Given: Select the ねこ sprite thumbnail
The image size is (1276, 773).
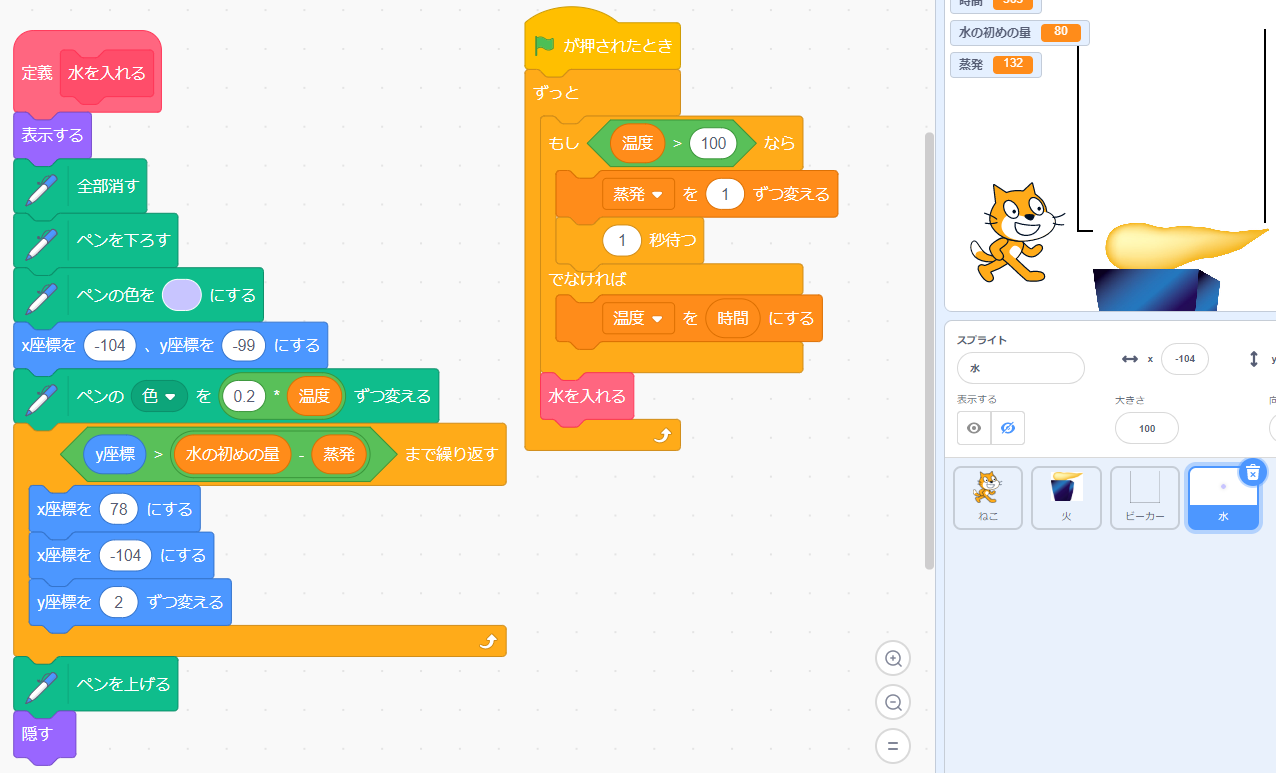Looking at the screenshot, I should 987,497.
